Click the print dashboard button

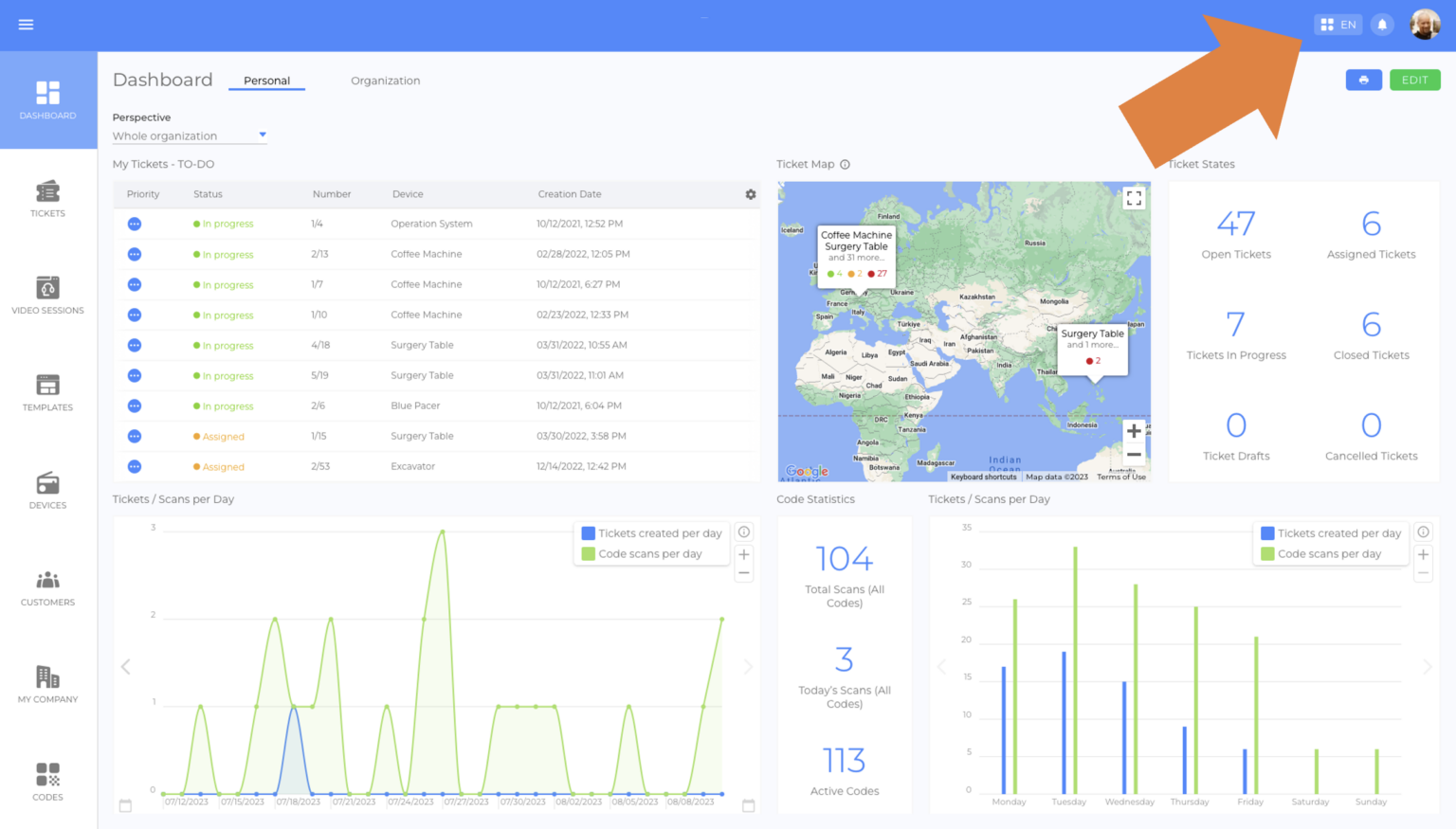[1363, 81]
